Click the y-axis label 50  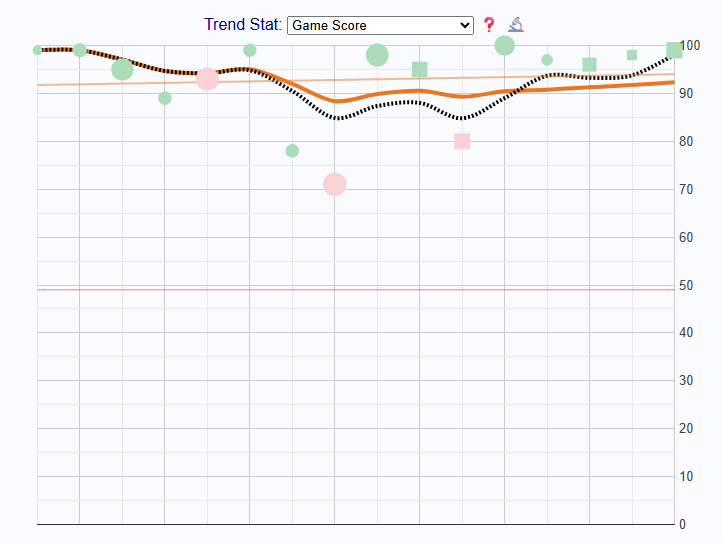[x=686, y=286]
